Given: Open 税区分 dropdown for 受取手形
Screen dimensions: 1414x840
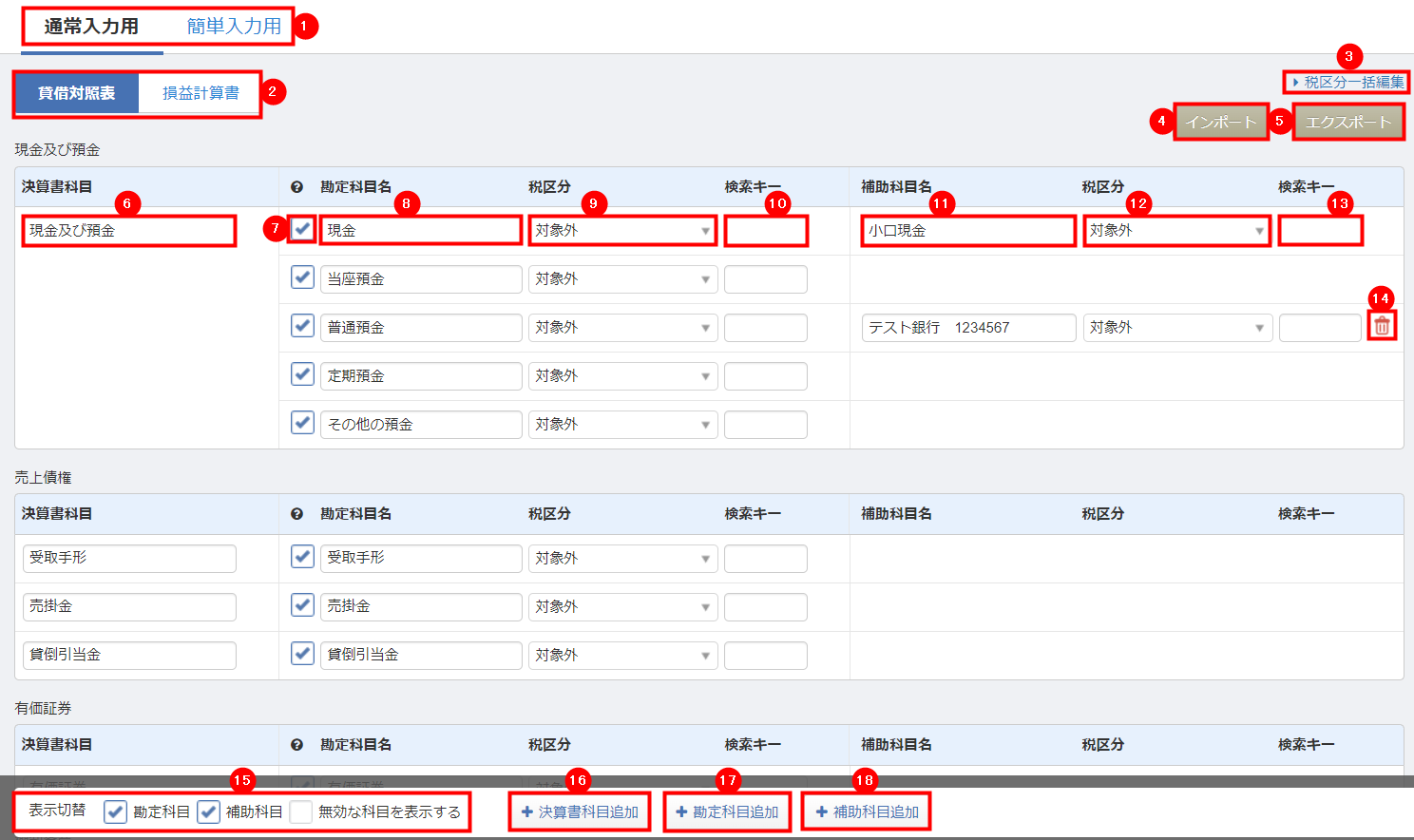Looking at the screenshot, I should [622, 559].
